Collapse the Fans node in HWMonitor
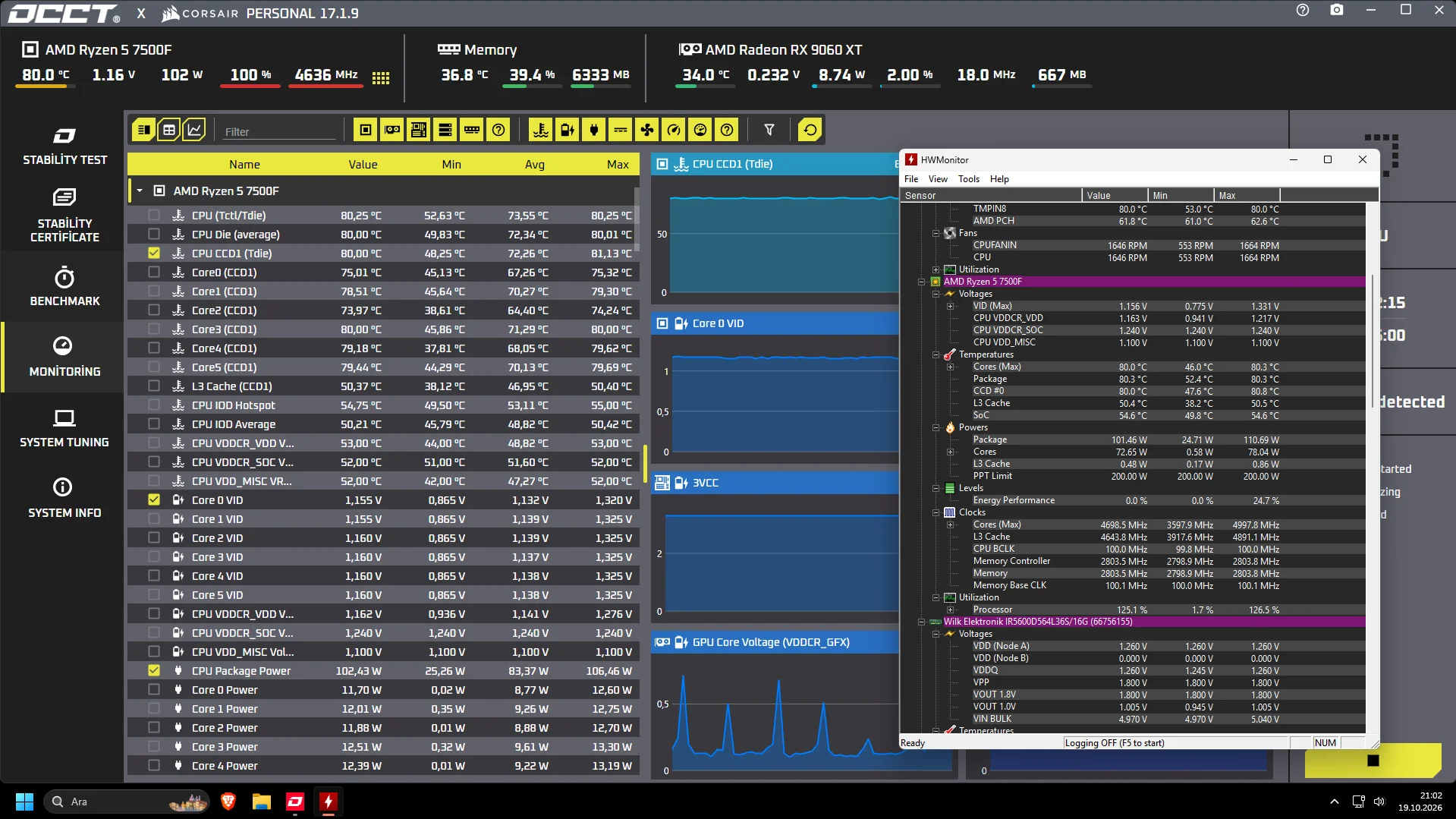Viewport: 1456px width, 819px height. tap(936, 233)
